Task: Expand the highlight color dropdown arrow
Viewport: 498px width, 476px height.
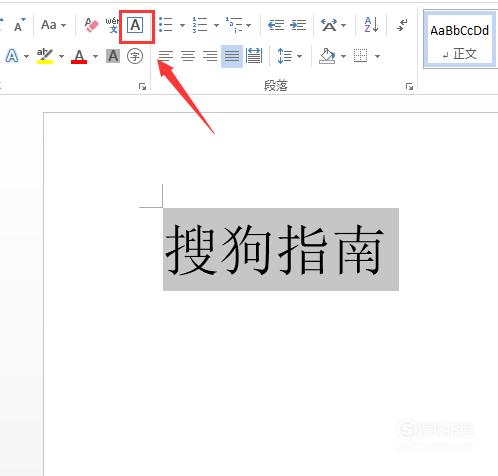Action: 61,56
